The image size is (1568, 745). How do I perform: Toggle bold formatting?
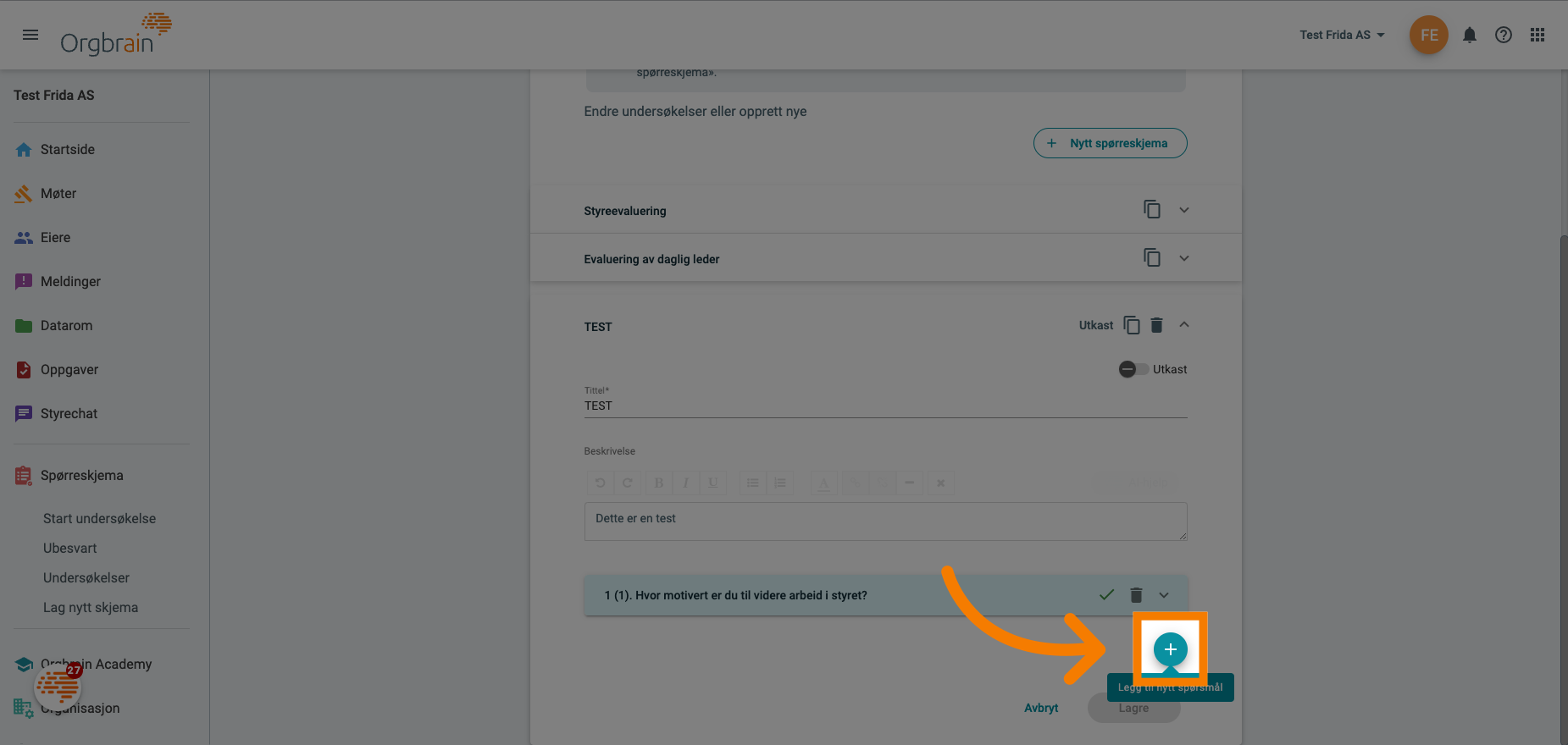pos(658,483)
